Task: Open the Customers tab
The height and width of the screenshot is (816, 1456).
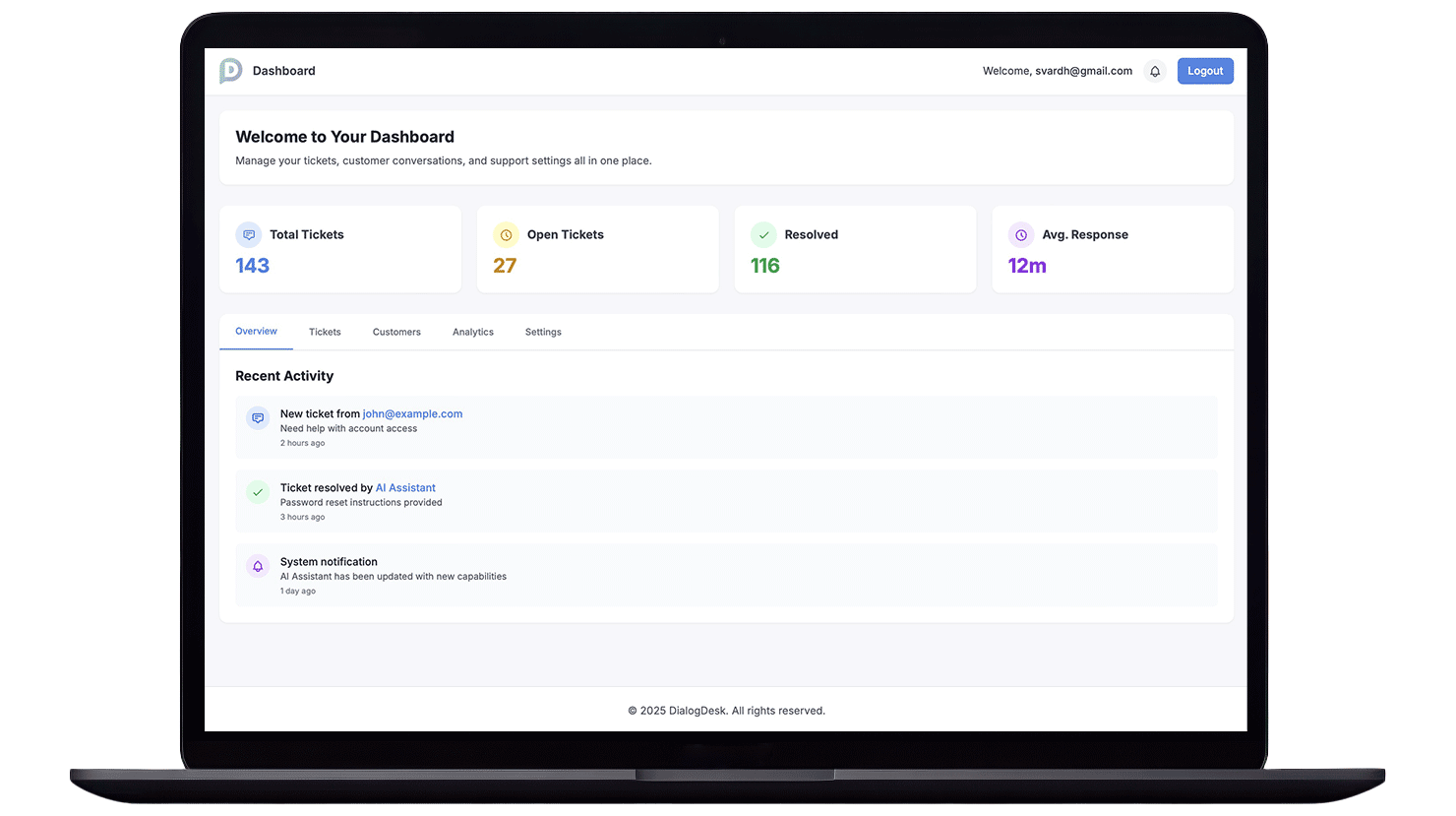Action: click(396, 332)
